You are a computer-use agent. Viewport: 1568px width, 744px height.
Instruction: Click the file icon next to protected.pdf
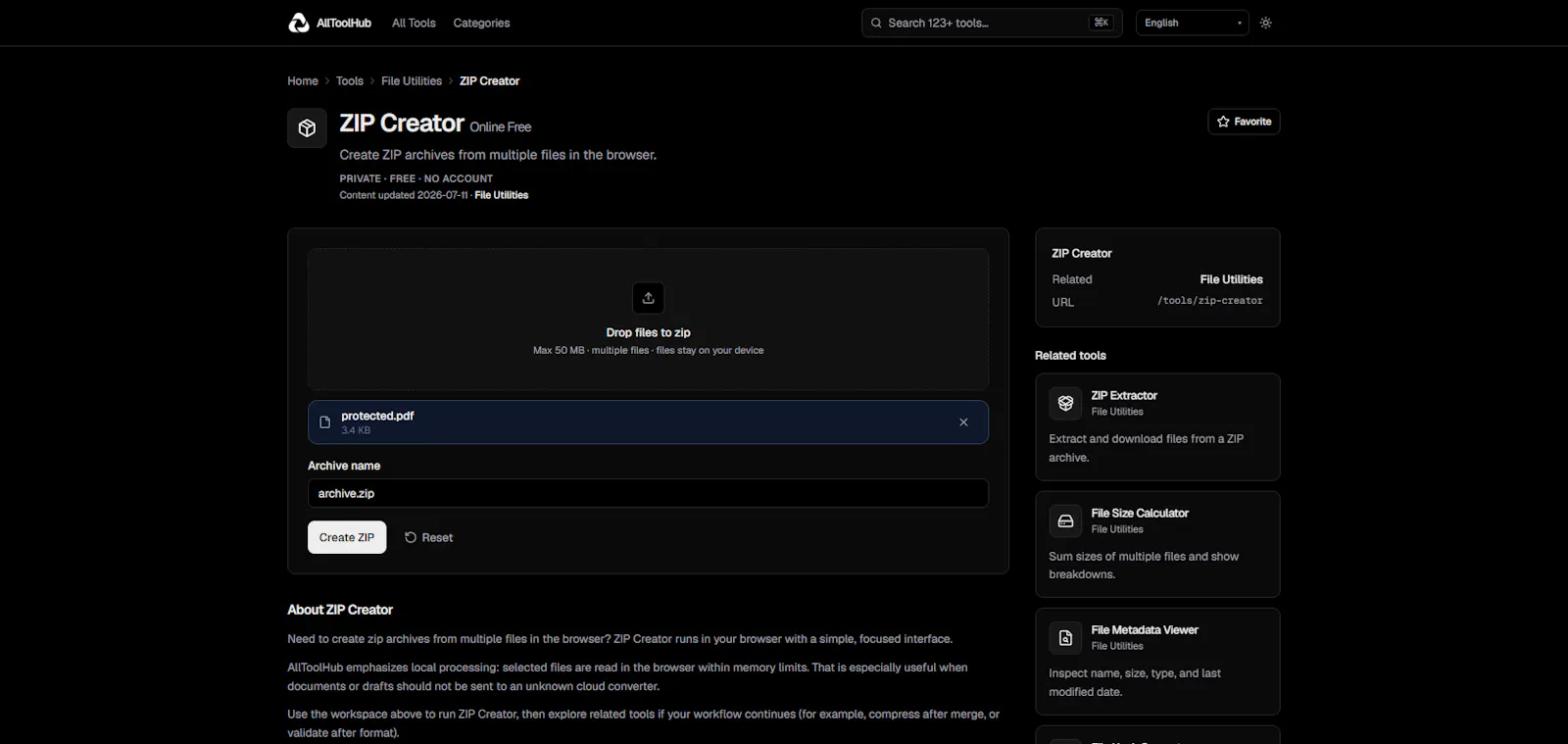[x=325, y=422]
